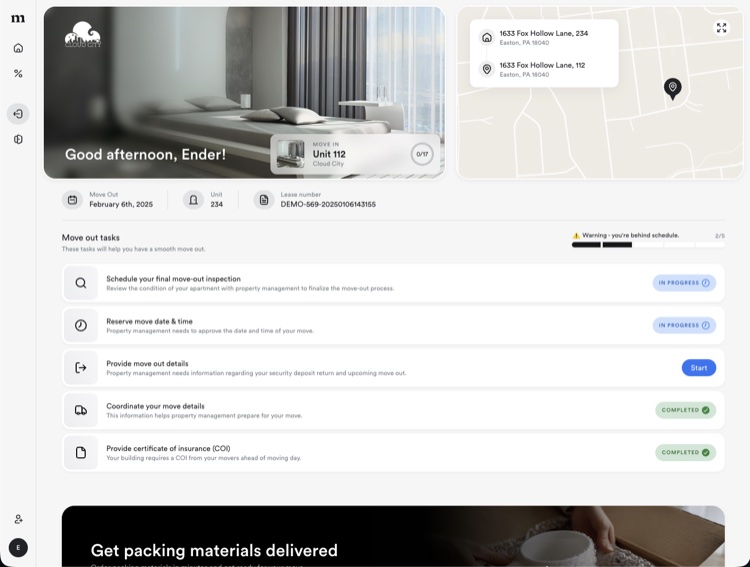Open the door icon in sidebar

18,139
